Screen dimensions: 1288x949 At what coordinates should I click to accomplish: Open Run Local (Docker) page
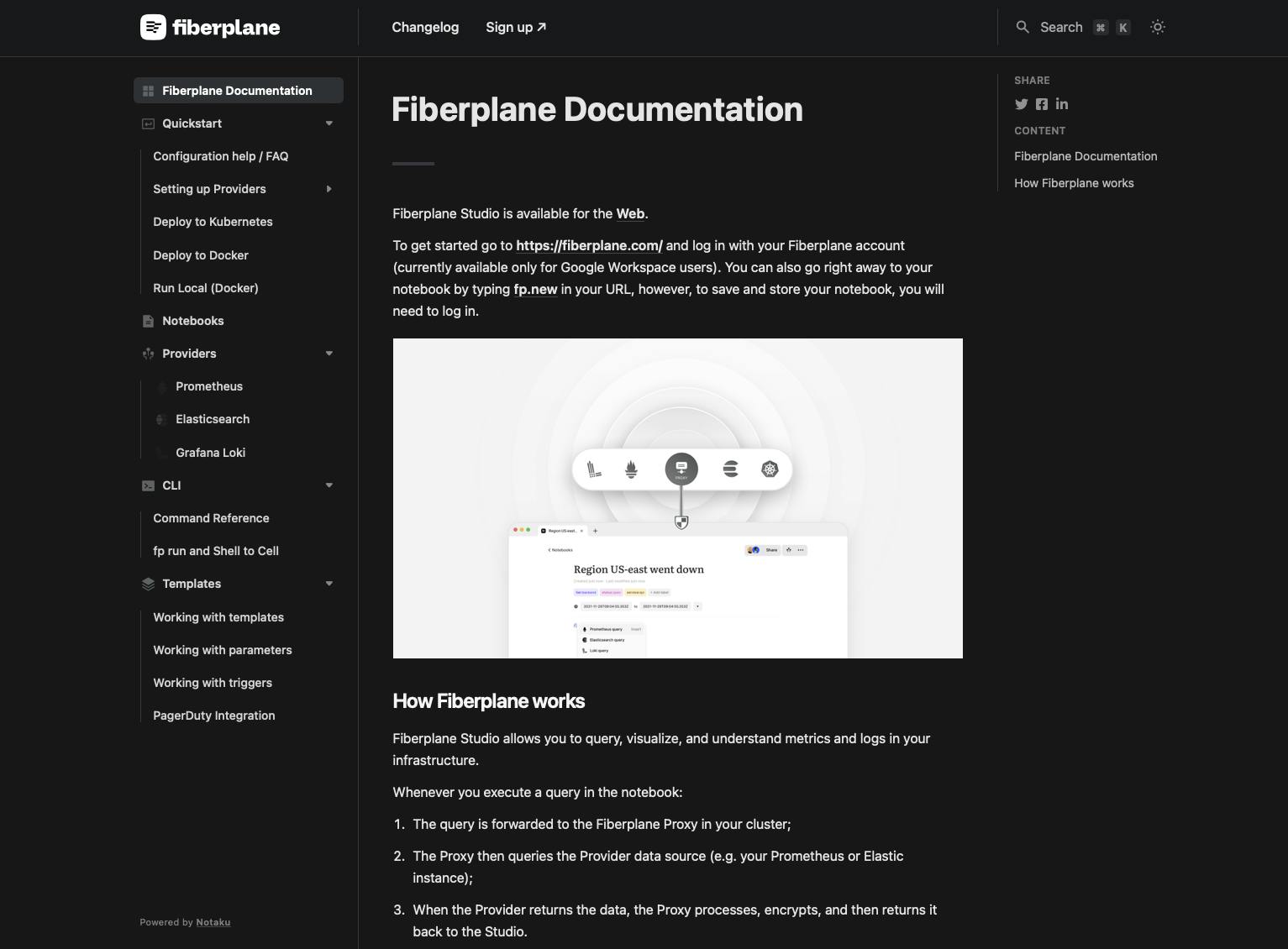[206, 288]
